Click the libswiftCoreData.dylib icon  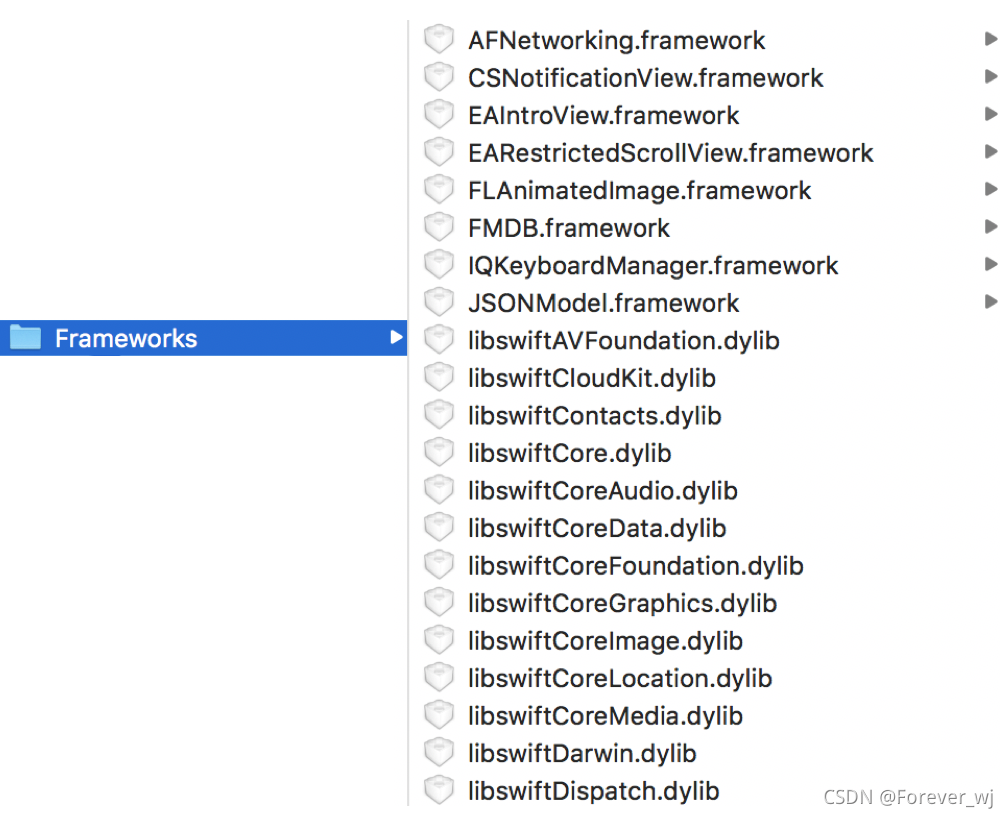click(x=439, y=527)
